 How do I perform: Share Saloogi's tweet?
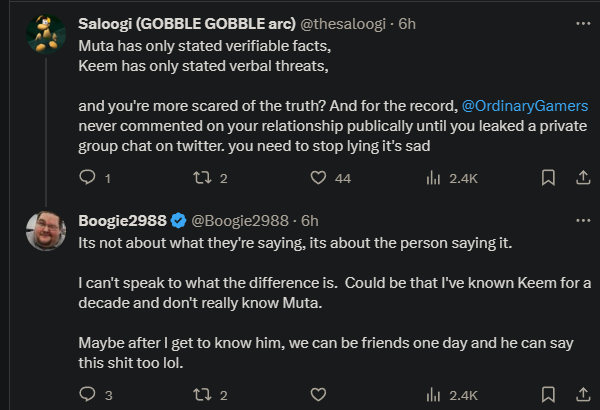(581, 178)
